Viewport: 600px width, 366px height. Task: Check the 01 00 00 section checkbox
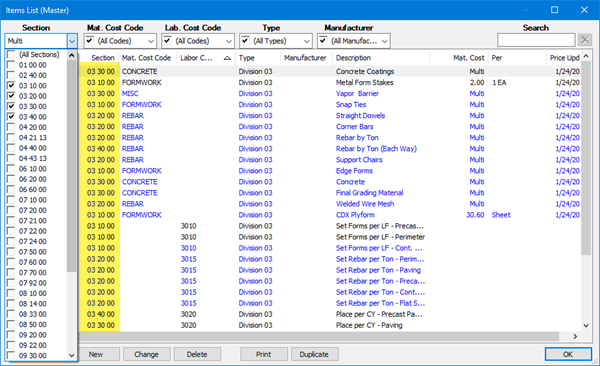pyautogui.click(x=11, y=65)
